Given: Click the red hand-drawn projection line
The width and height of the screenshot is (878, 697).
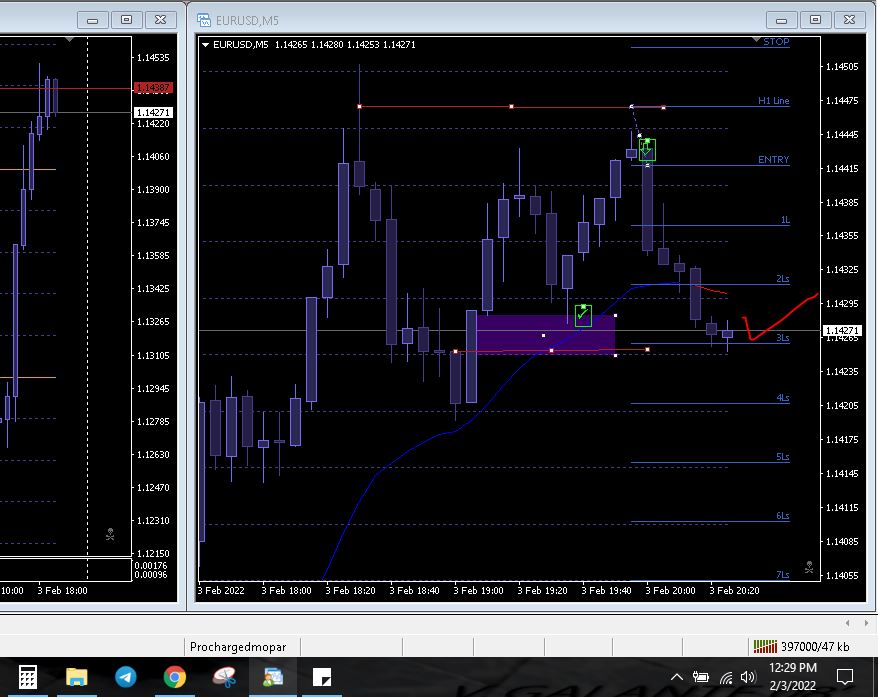Looking at the screenshot, I should pyautogui.click(x=781, y=320).
